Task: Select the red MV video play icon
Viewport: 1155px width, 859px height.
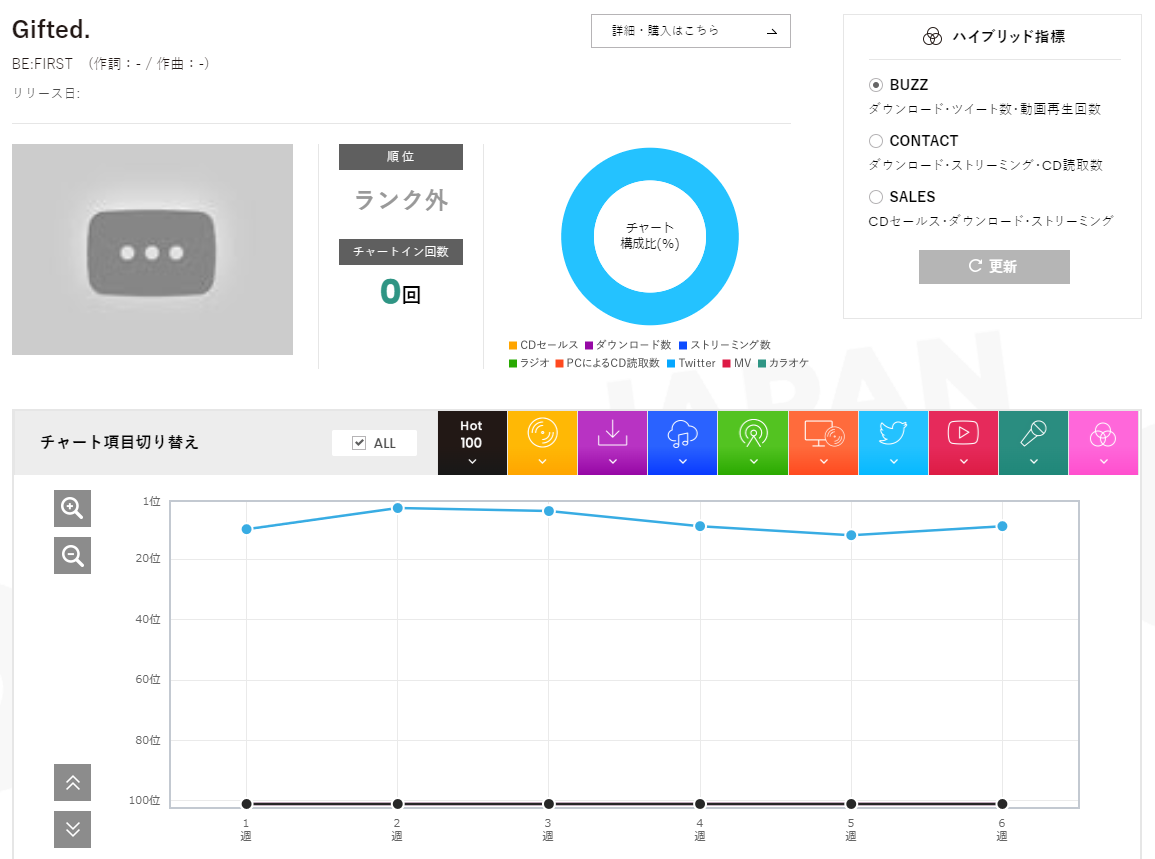Action: point(963,433)
